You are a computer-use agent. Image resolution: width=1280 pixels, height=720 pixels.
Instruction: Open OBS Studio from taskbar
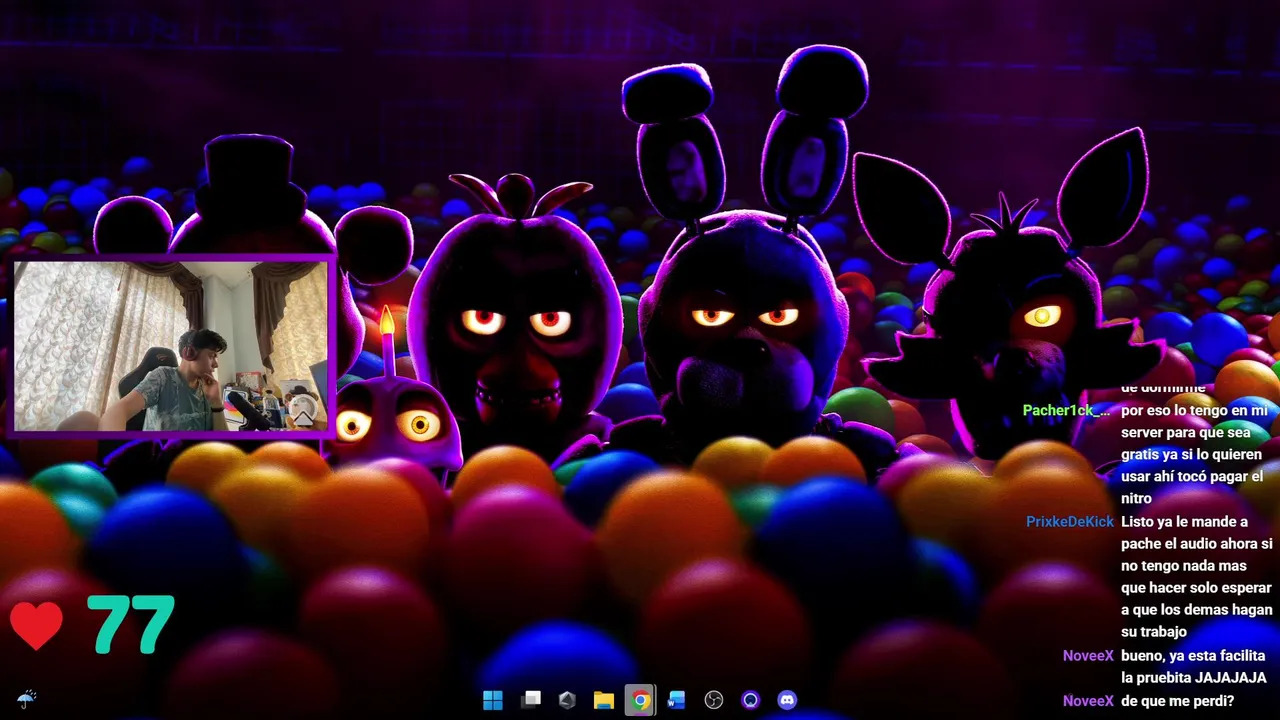point(713,700)
